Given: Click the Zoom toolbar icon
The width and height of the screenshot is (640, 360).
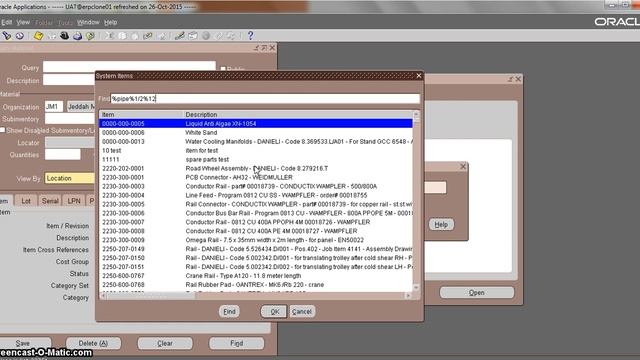Looking at the screenshot, I should pos(193,36).
